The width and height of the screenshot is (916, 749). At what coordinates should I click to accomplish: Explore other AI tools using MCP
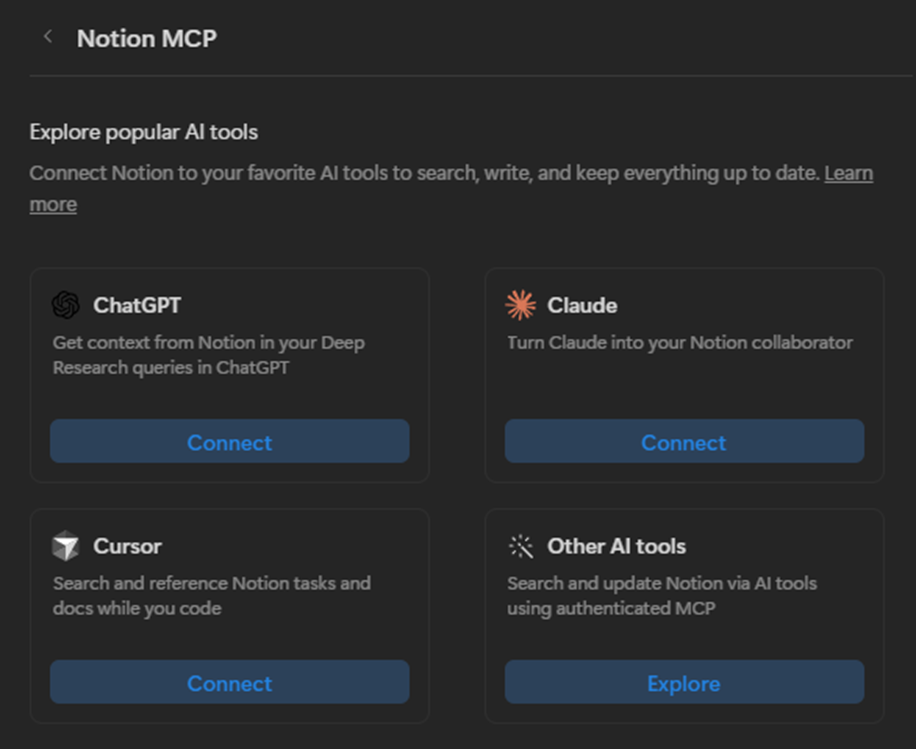pyautogui.click(x=683, y=682)
